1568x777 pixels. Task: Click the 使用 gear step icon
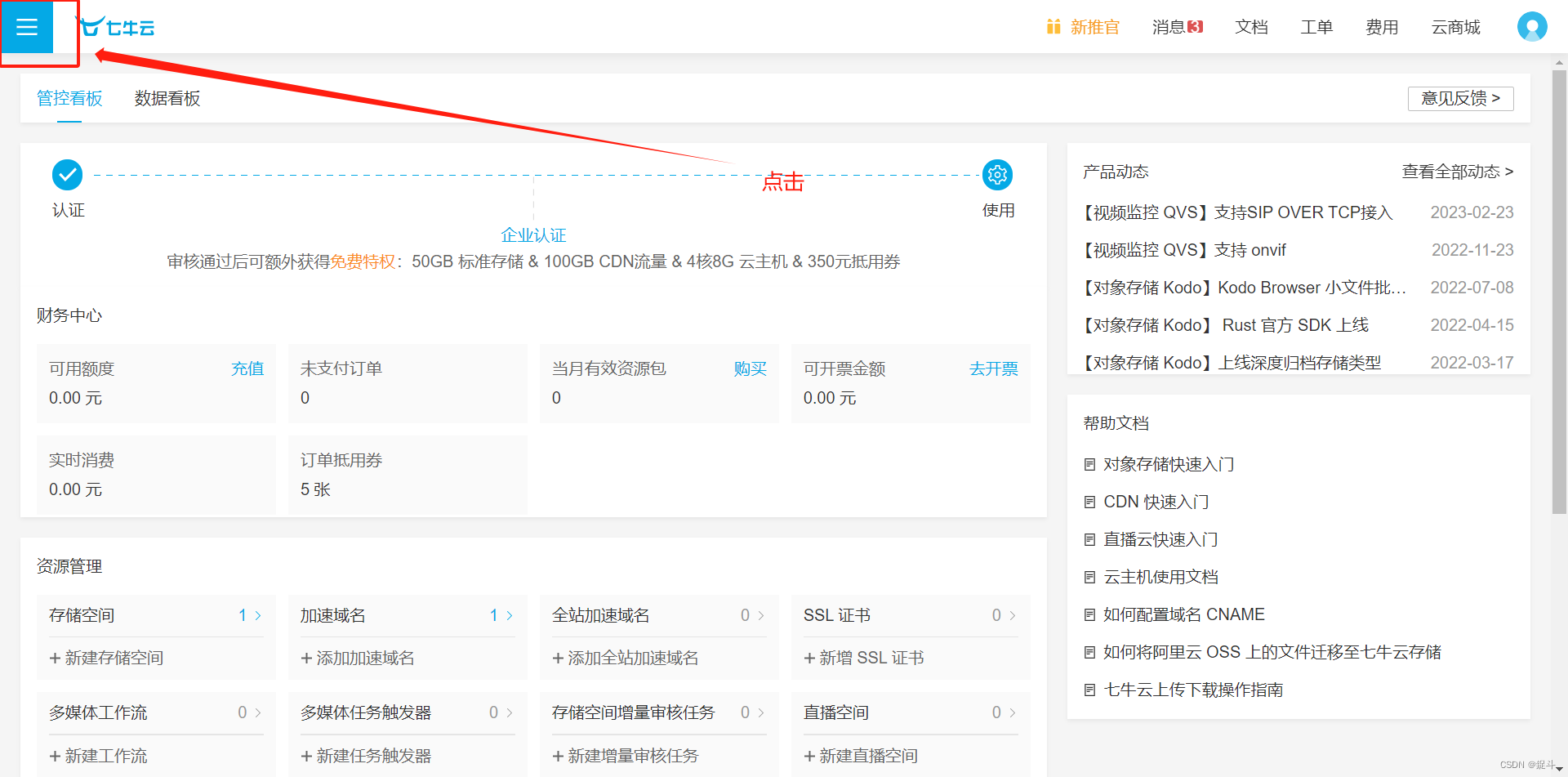997,175
